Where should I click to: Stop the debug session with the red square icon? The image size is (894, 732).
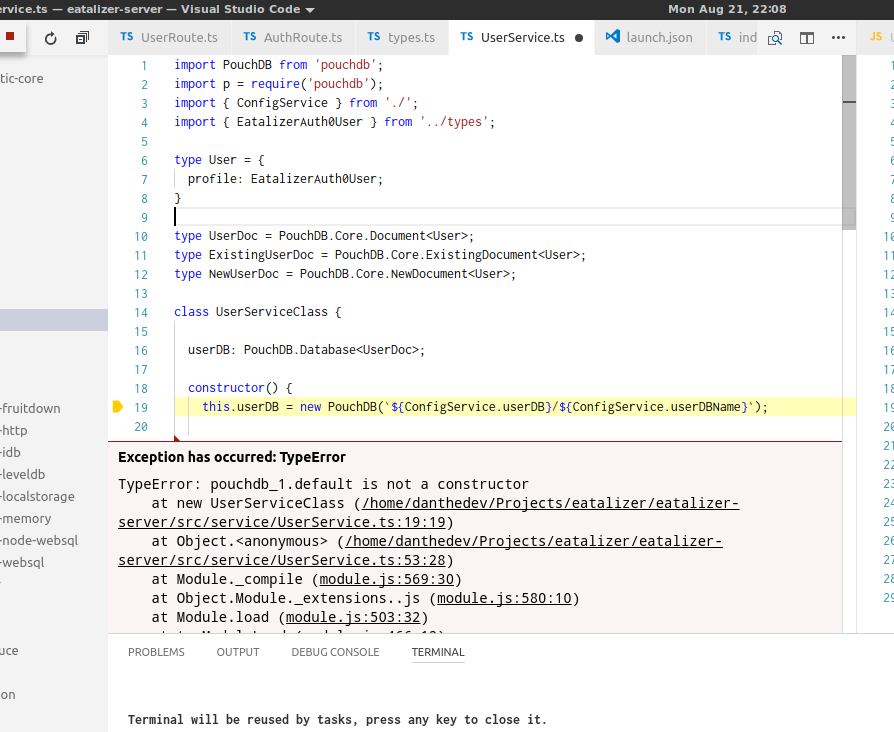pos(12,36)
